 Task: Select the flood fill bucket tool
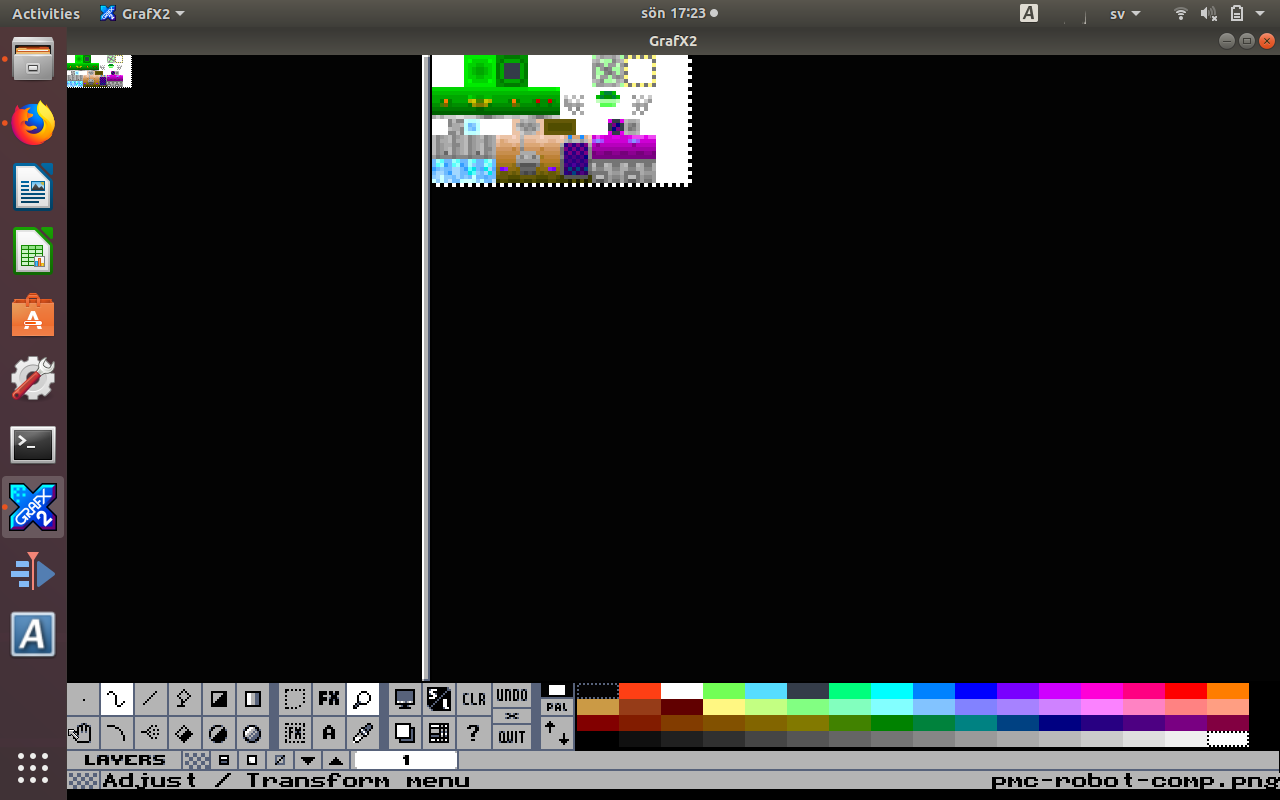[x=185, y=733]
